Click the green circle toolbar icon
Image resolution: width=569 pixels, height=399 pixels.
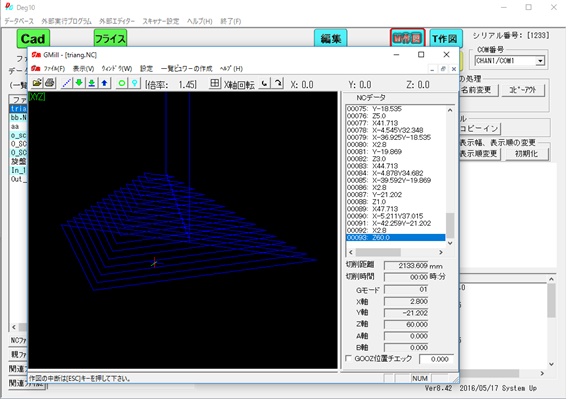coord(122,83)
